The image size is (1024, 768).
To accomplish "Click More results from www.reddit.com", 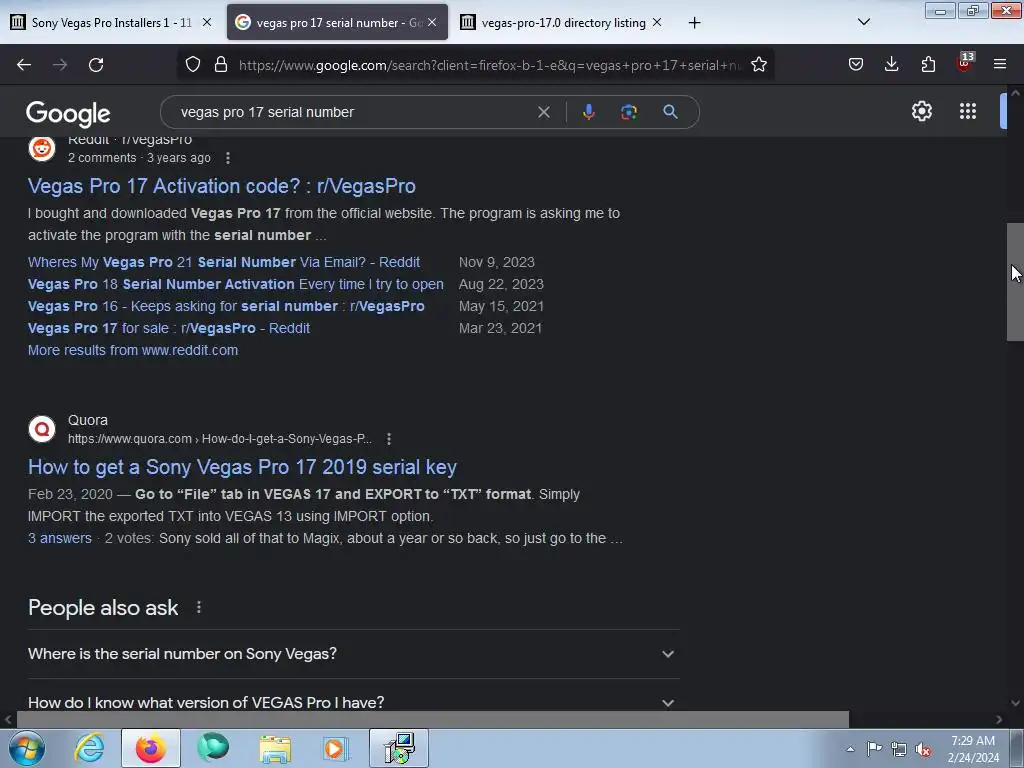I will point(133,350).
